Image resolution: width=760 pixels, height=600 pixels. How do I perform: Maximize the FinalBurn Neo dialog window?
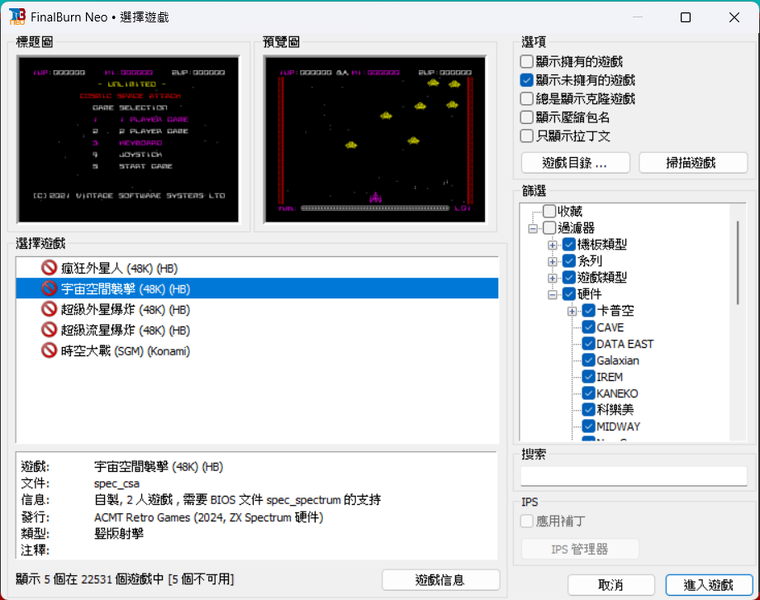click(x=686, y=17)
